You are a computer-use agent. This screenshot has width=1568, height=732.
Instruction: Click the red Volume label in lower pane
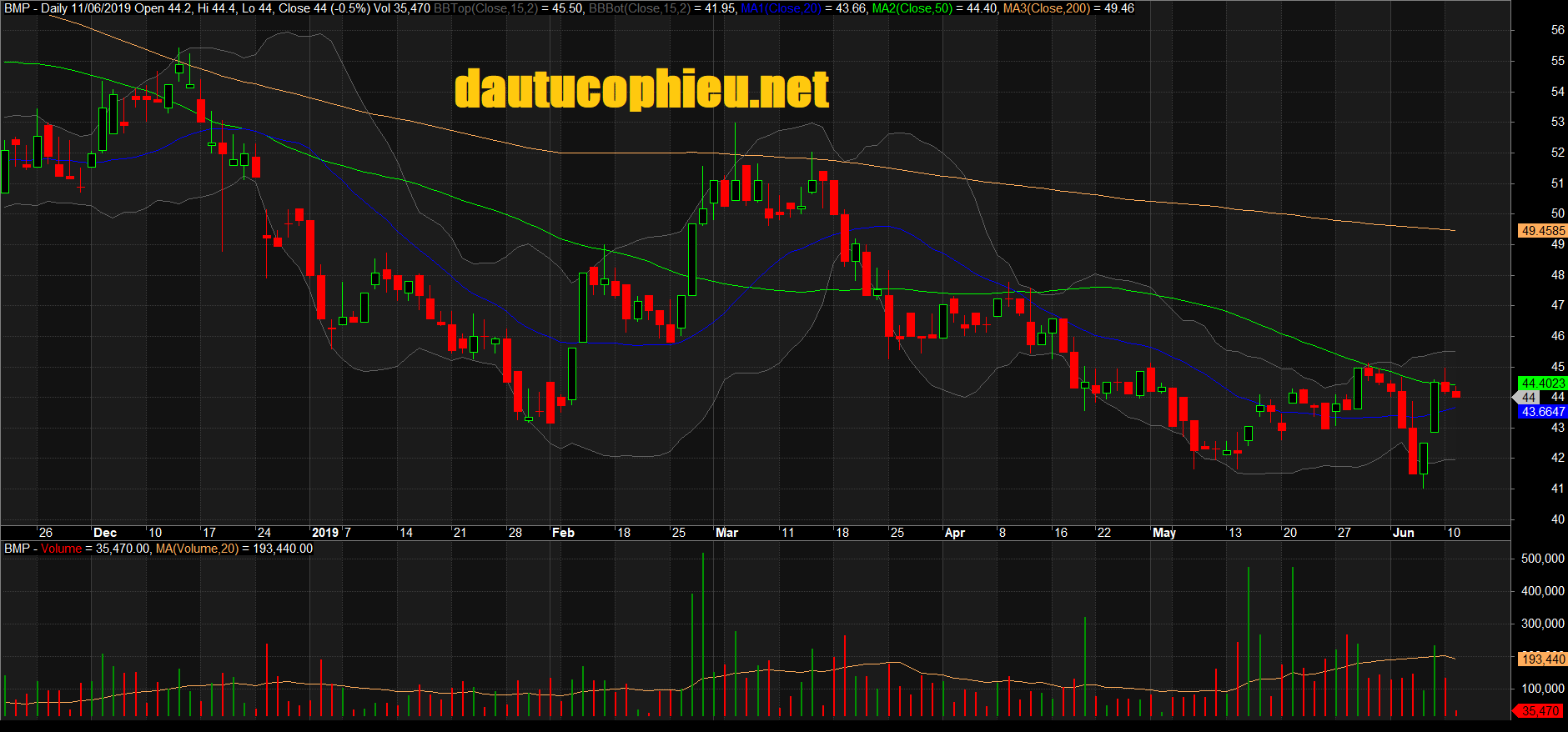[62, 549]
